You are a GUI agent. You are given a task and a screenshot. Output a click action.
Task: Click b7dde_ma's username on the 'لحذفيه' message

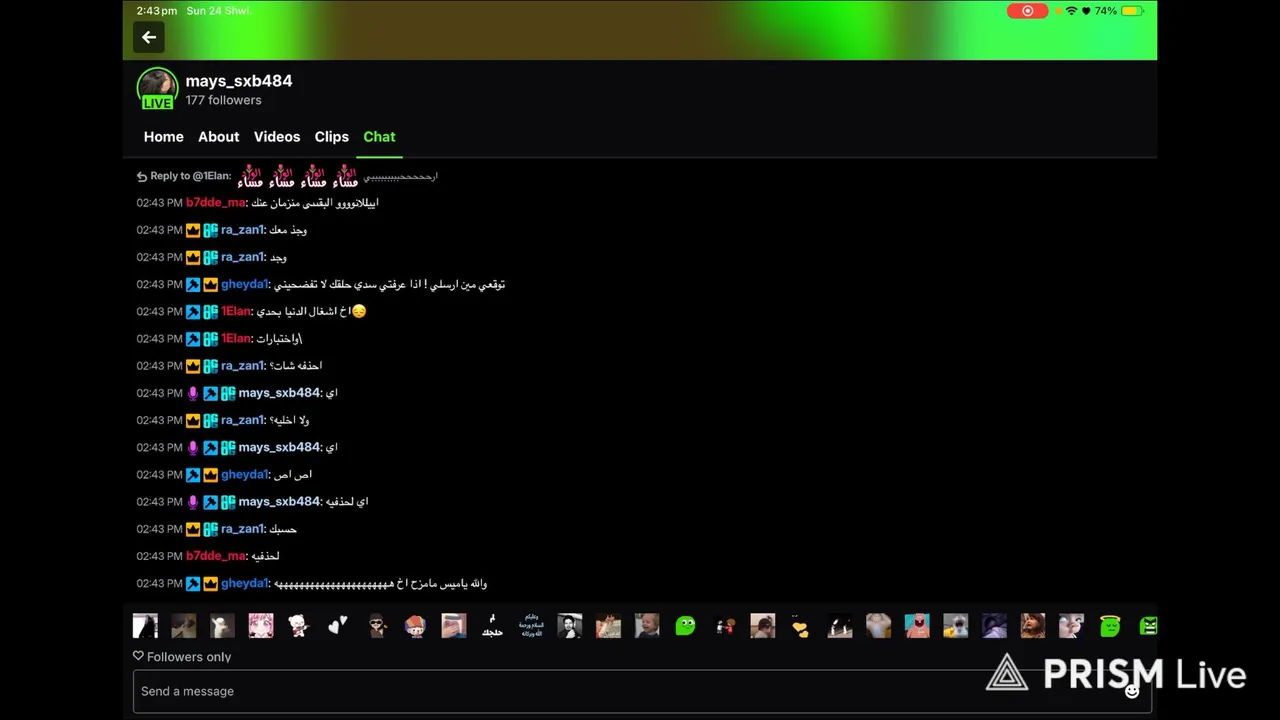coord(216,556)
